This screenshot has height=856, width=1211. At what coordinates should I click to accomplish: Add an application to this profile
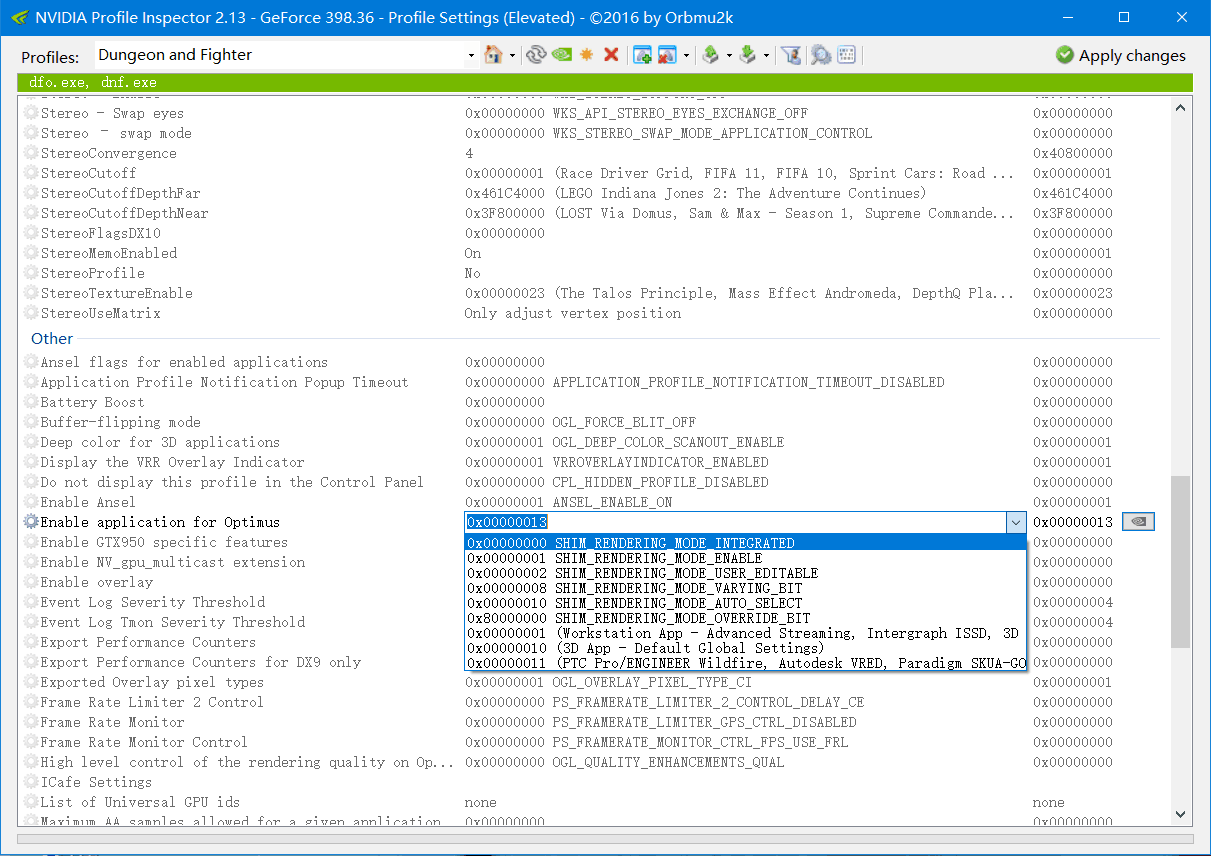click(642, 55)
